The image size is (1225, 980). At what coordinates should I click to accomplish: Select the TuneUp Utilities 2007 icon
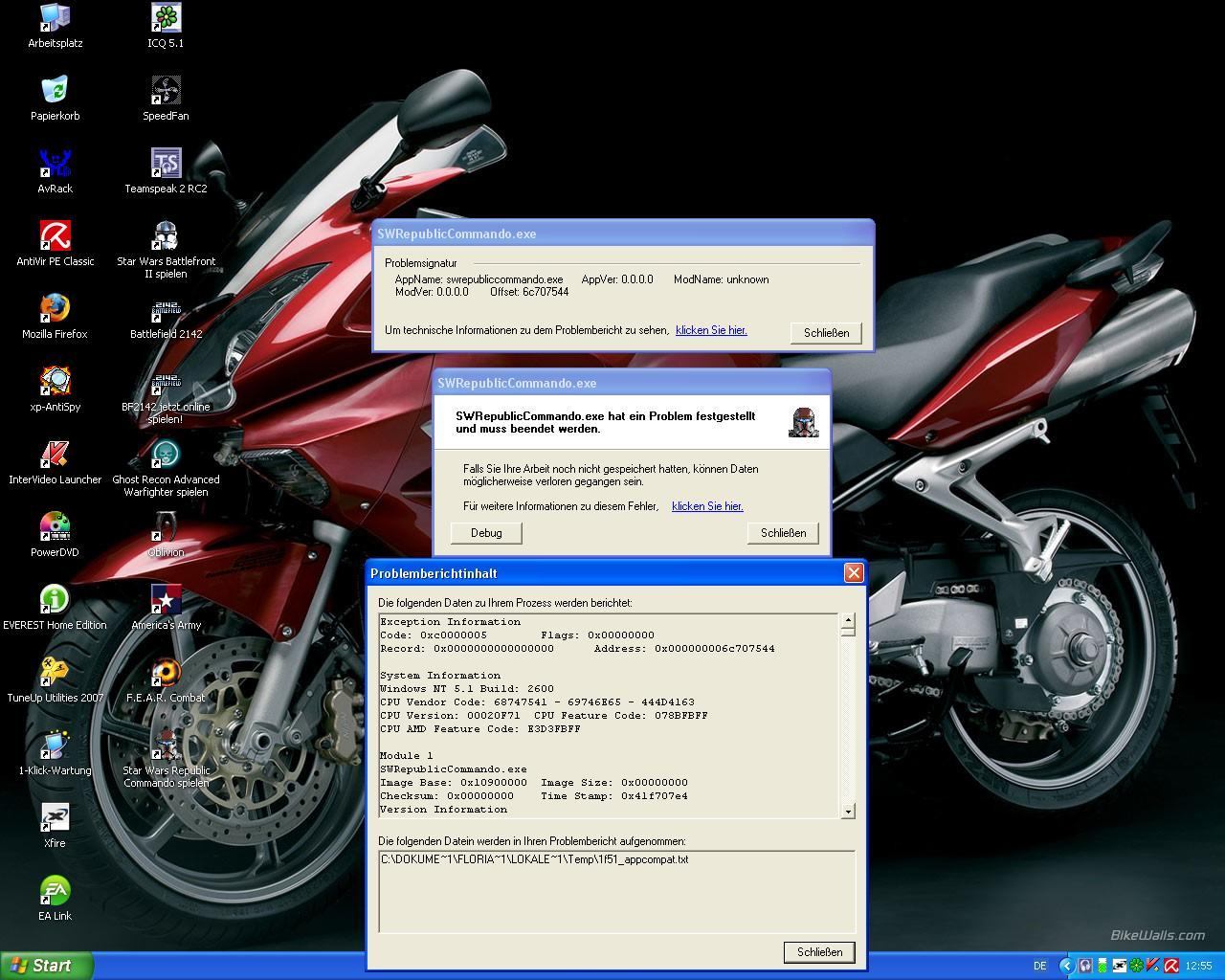pos(56,679)
